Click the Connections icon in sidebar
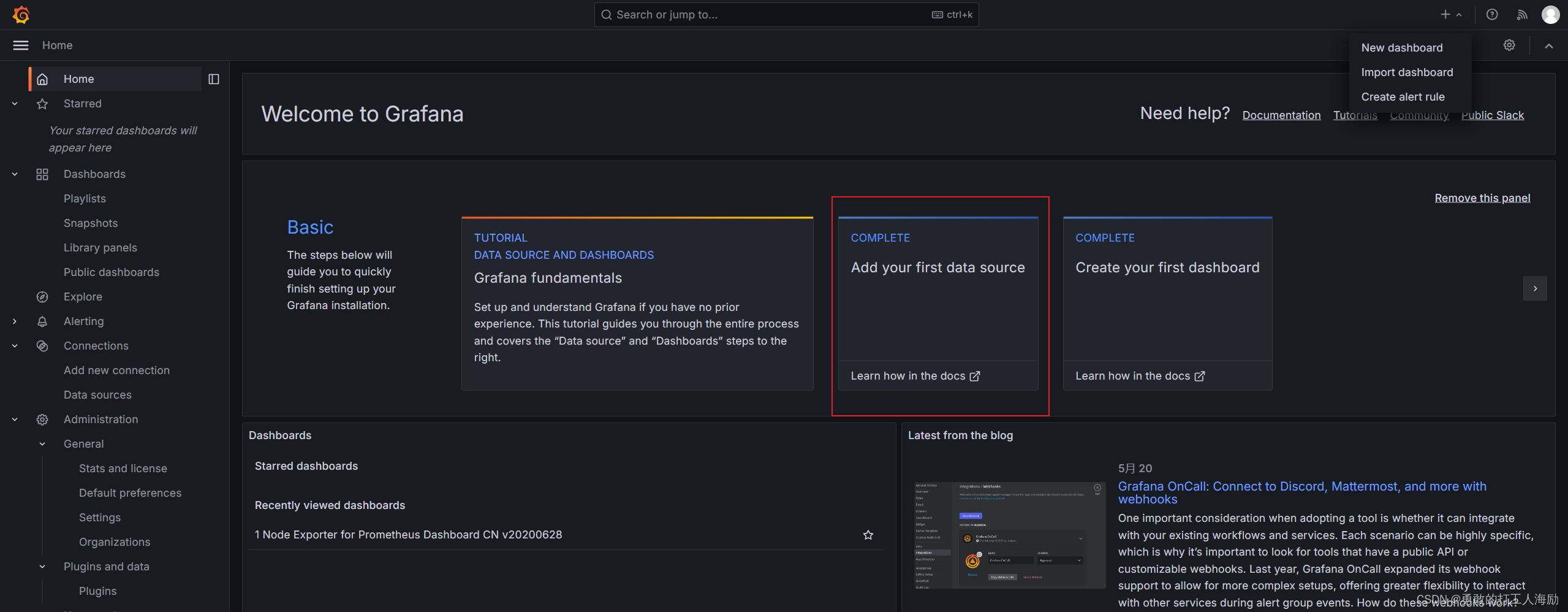The height and width of the screenshot is (612, 1568). tap(42, 346)
